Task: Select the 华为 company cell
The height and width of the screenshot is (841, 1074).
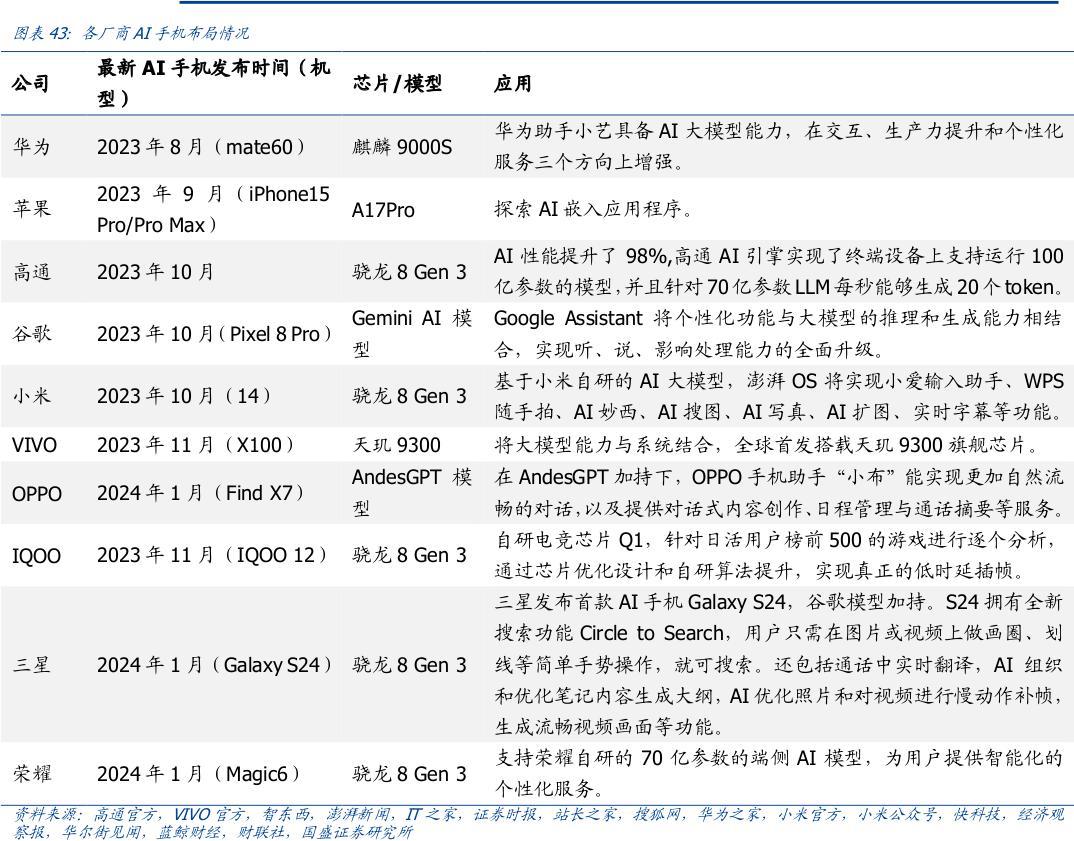Action: [27, 146]
